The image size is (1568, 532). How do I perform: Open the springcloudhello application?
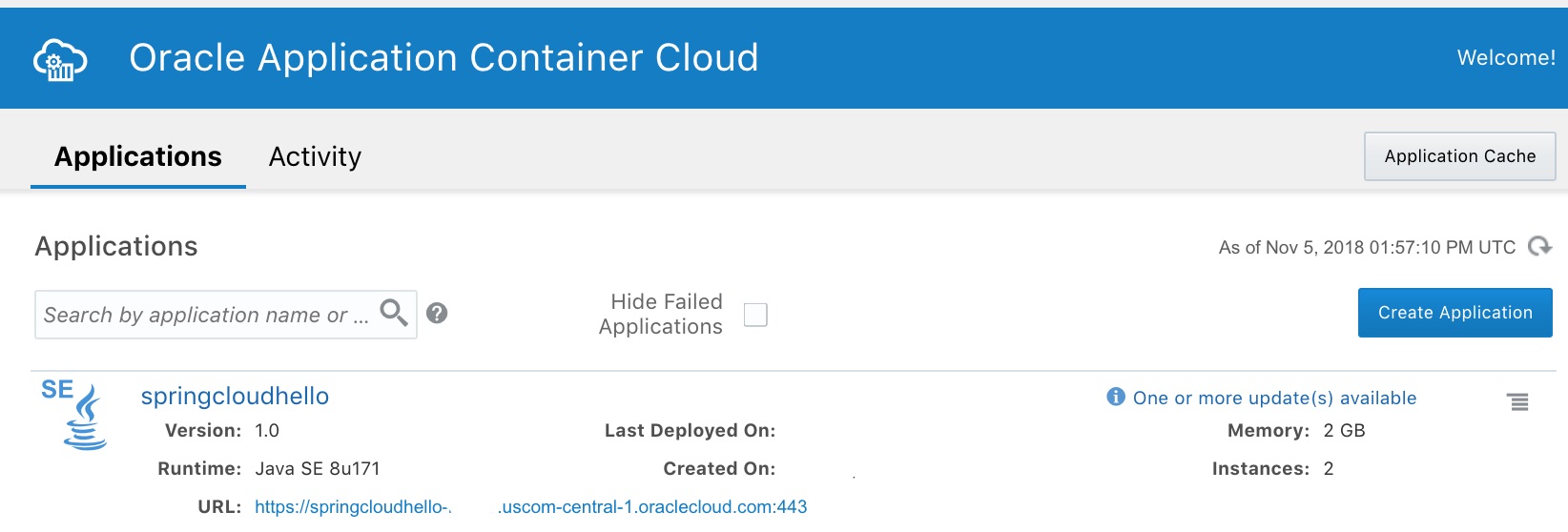[235, 397]
